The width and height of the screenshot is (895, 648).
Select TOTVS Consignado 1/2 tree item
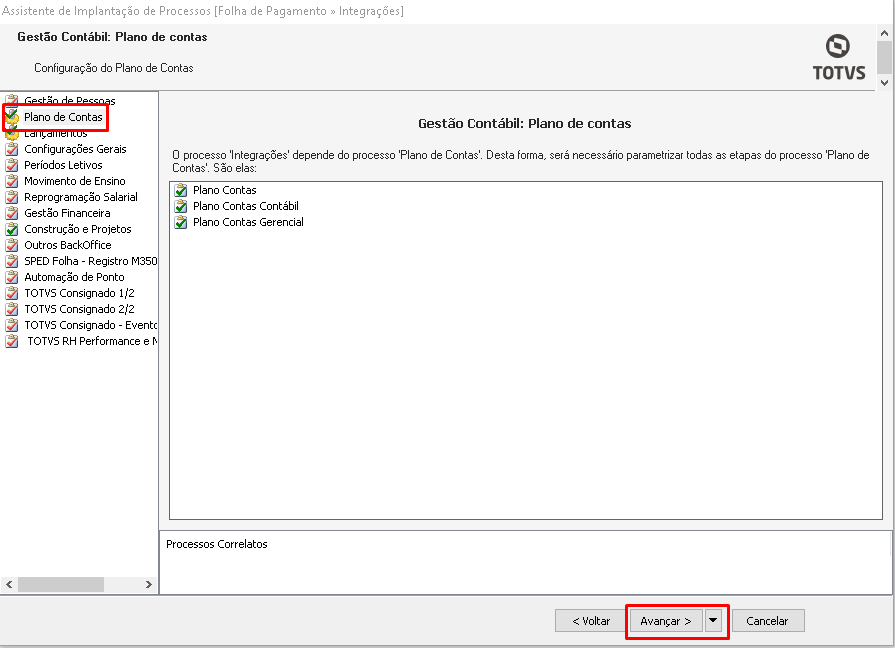(x=79, y=293)
